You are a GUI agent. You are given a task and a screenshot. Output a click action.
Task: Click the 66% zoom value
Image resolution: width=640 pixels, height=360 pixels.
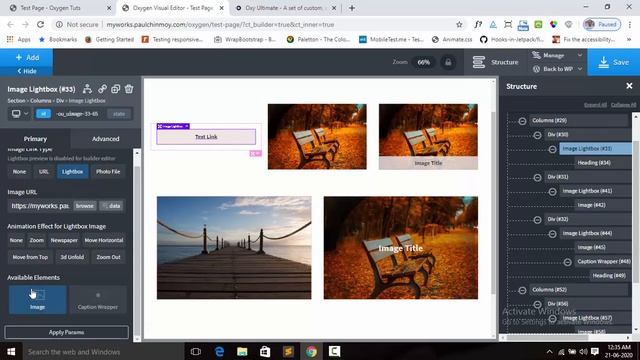(424, 62)
